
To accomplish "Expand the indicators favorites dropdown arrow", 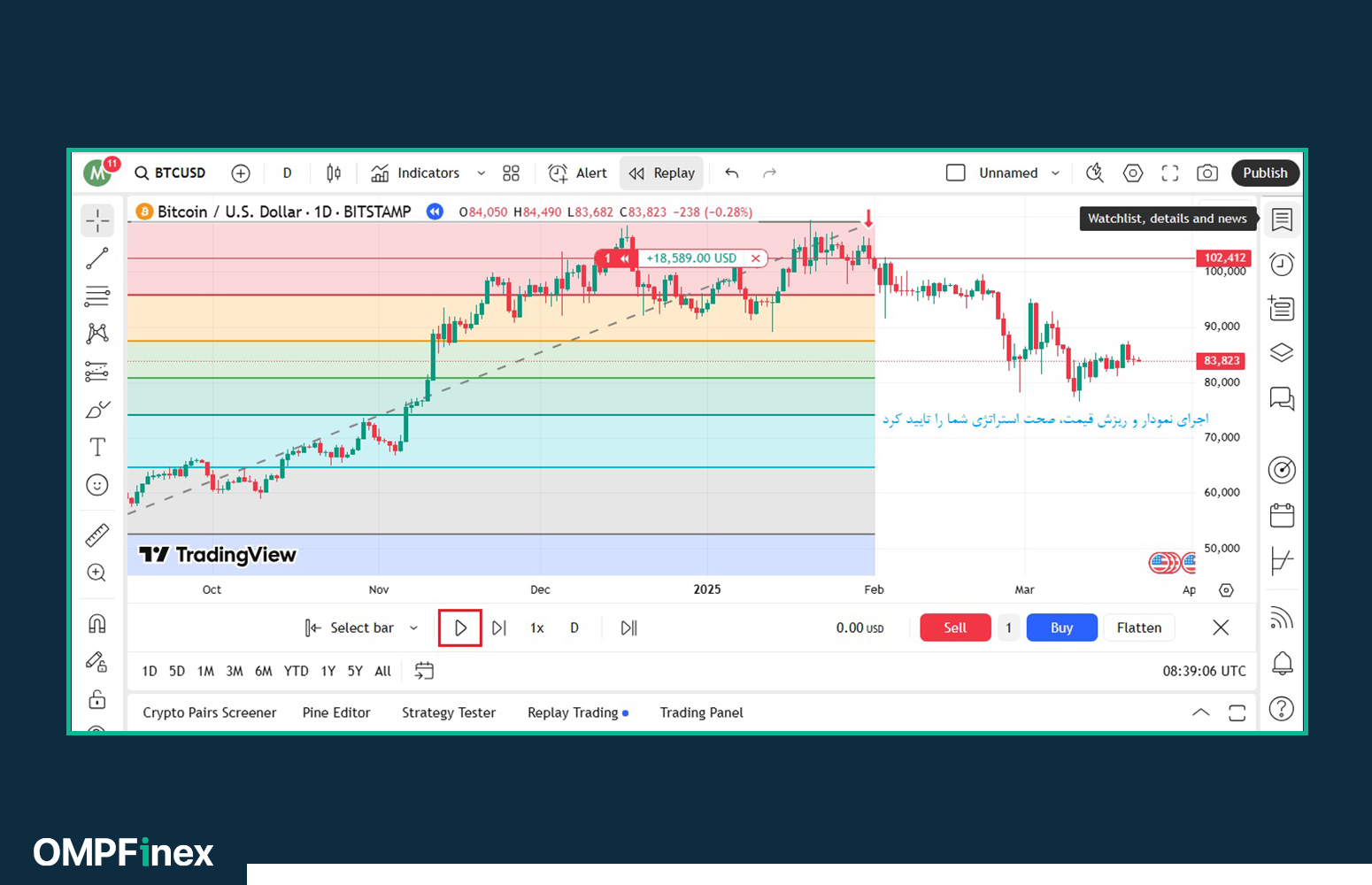I will (x=481, y=173).
